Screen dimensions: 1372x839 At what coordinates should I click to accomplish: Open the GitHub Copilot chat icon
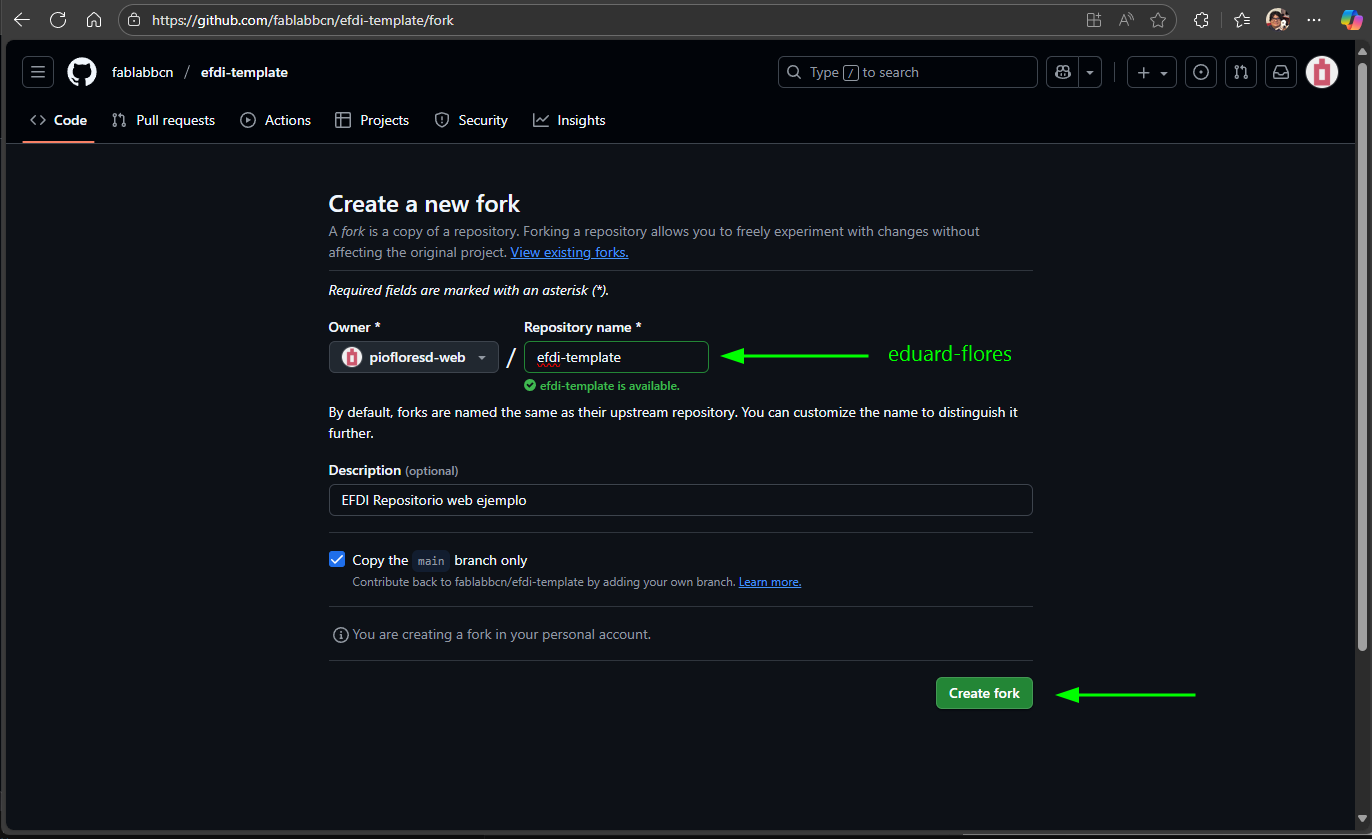coord(1062,72)
